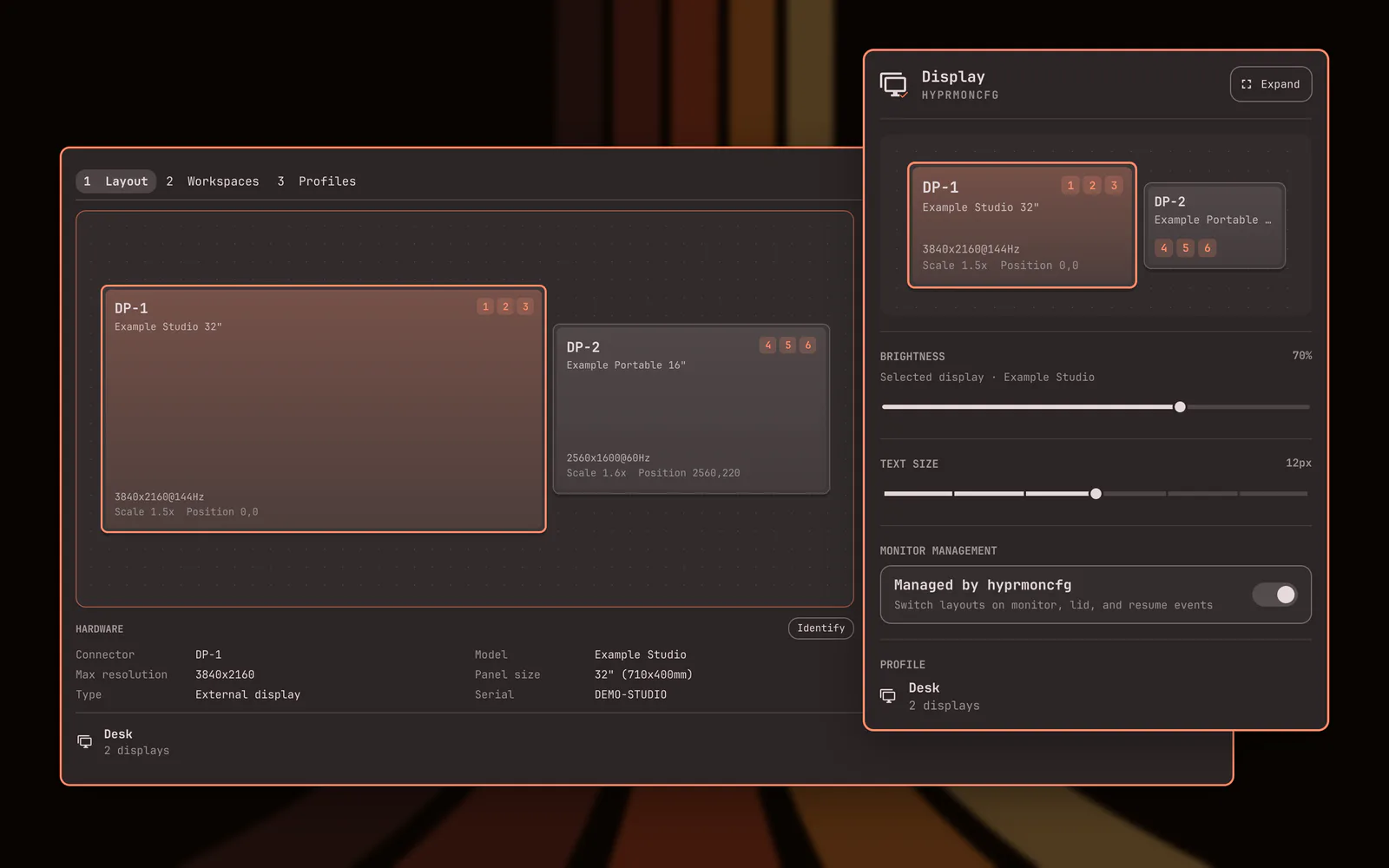Switch to the Layout tab
The image size is (1389, 868).
coord(116,181)
